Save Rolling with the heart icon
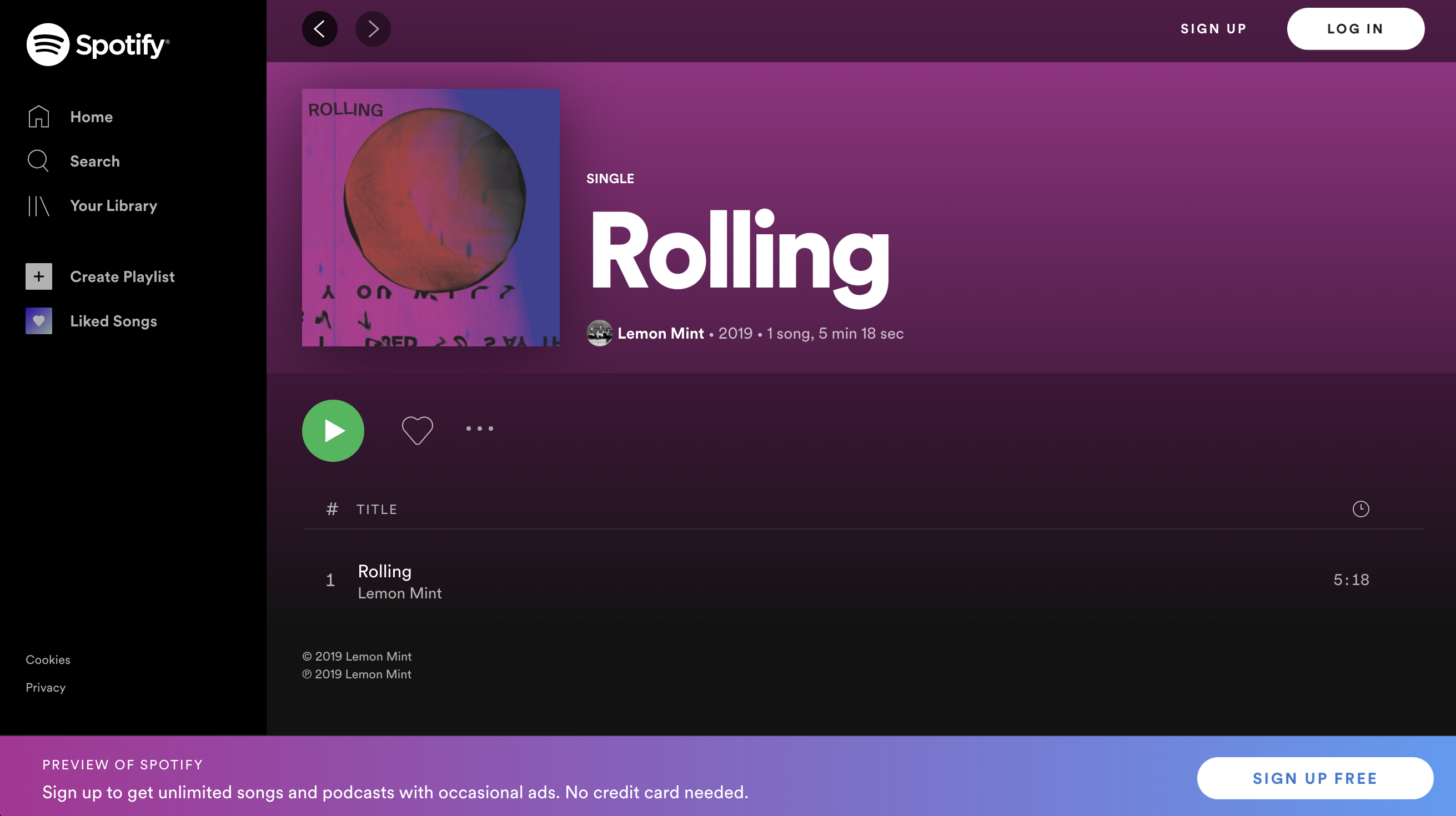The height and width of the screenshot is (816, 1456). [x=417, y=430]
